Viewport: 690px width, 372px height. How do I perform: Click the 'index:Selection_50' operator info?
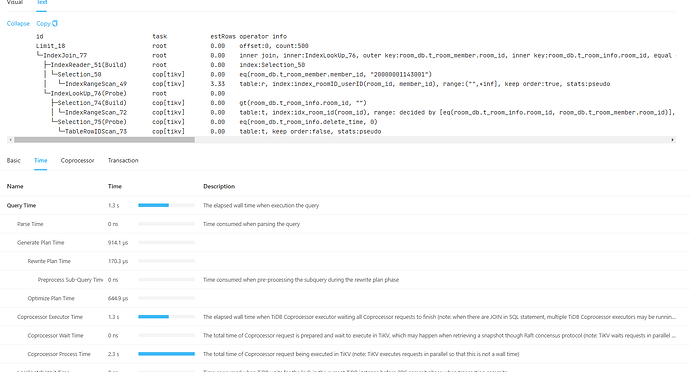point(272,65)
